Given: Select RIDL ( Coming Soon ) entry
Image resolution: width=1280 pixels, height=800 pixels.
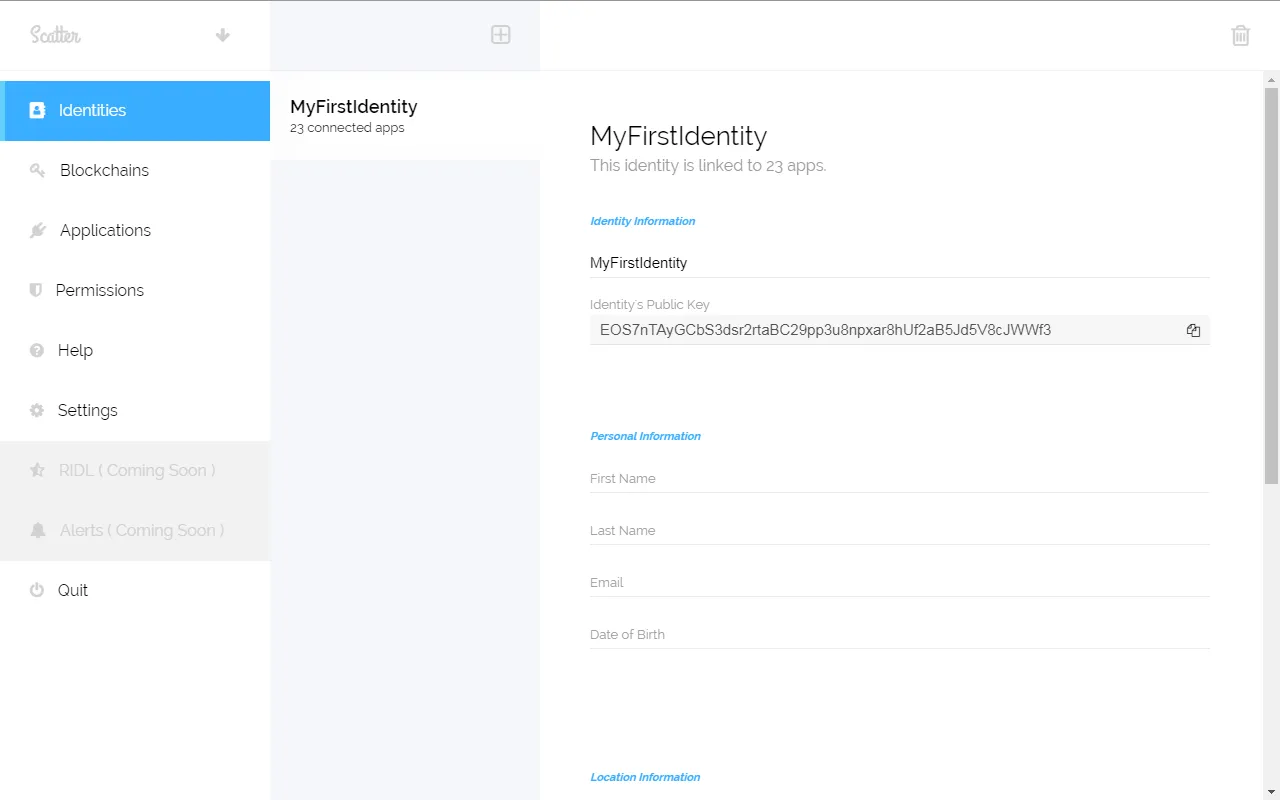Looking at the screenshot, I should coord(135,471).
